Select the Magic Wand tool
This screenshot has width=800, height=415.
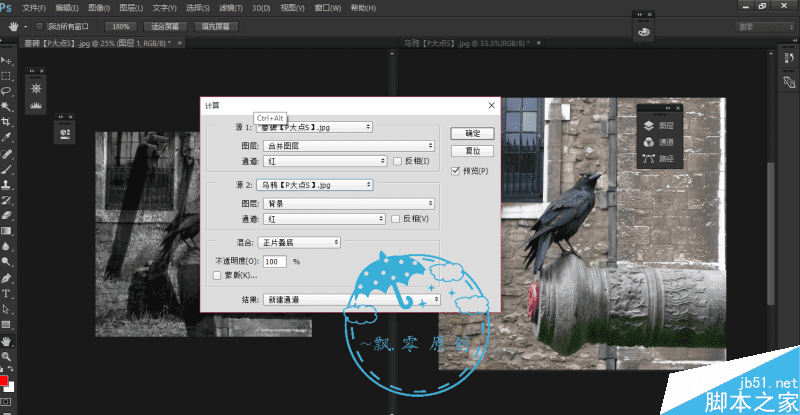(x=6, y=106)
